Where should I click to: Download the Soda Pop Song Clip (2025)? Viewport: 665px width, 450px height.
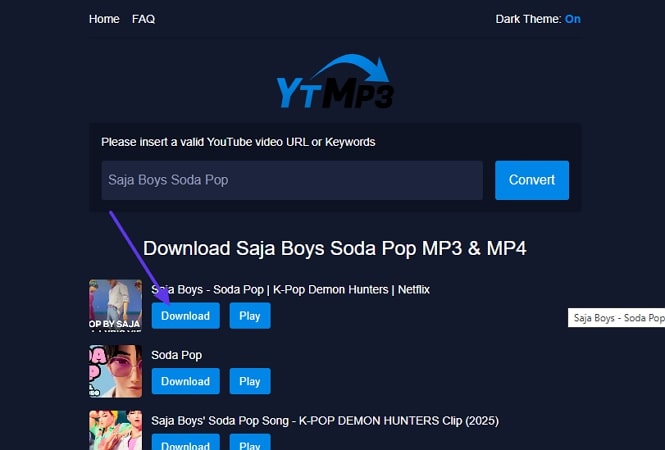186,442
